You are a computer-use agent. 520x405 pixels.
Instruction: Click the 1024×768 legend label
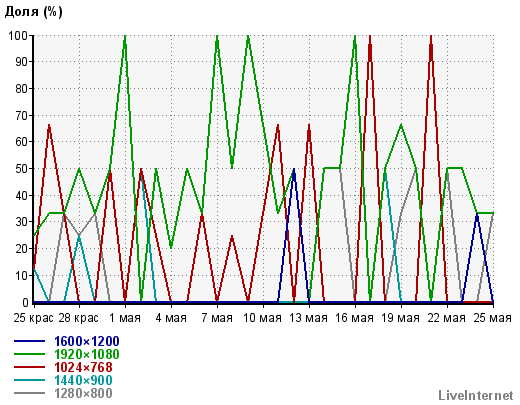83,367
